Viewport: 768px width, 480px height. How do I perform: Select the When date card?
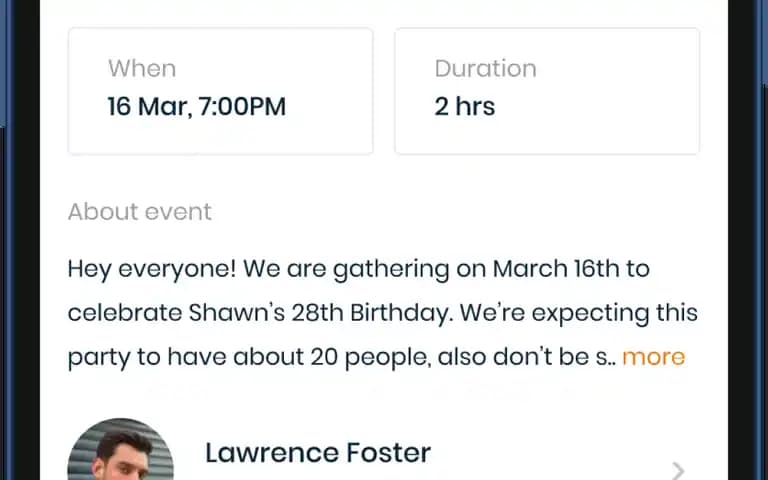(x=220, y=91)
